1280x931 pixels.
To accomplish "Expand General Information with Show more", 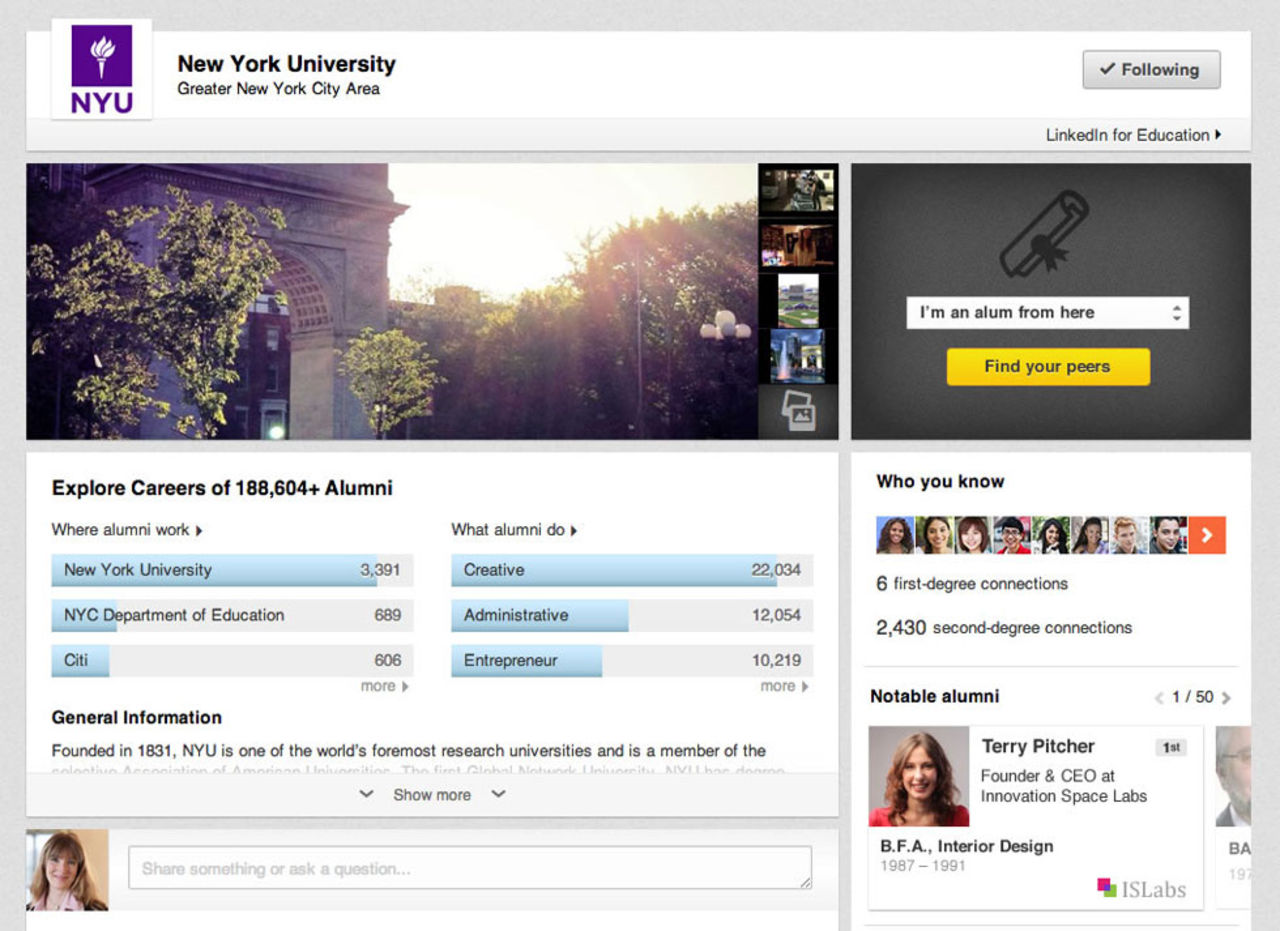I will tap(432, 795).
